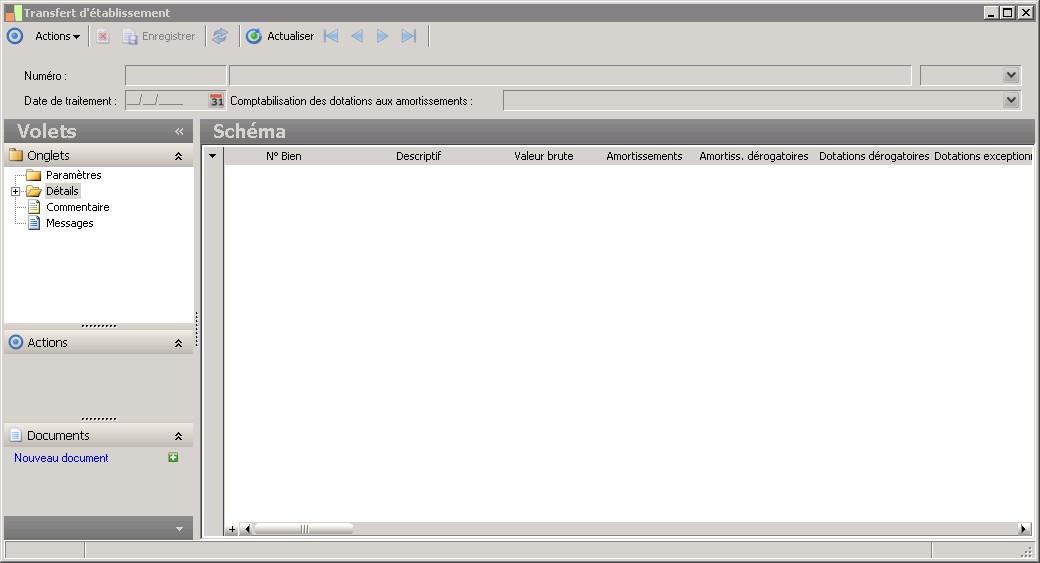Click the first Numéro input field
Viewport: 1040px width, 563px height.
176,76
